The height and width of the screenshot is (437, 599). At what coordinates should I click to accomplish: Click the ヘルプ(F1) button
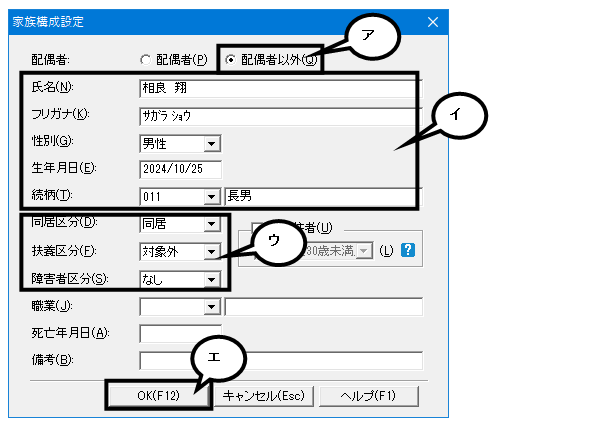point(369,396)
